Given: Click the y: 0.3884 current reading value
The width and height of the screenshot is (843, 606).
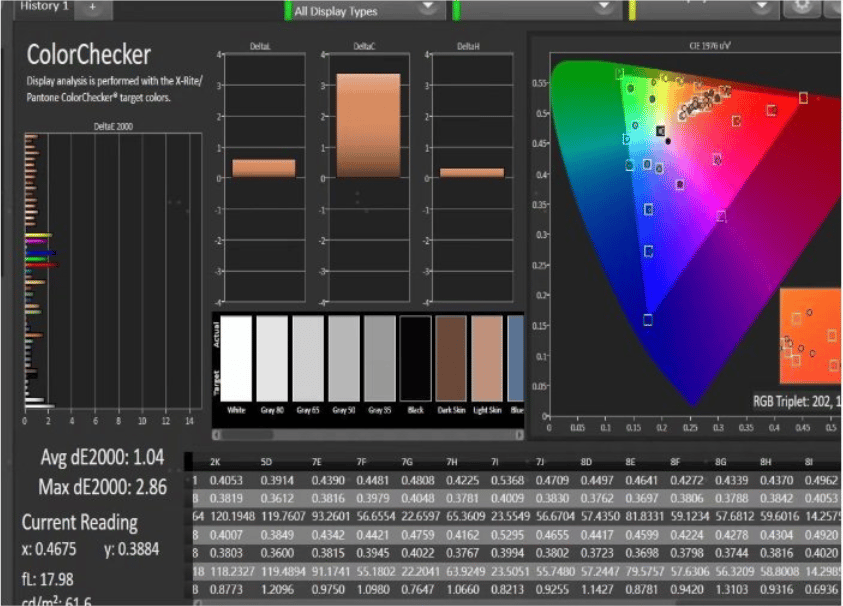Looking at the screenshot, I should coord(132,550).
